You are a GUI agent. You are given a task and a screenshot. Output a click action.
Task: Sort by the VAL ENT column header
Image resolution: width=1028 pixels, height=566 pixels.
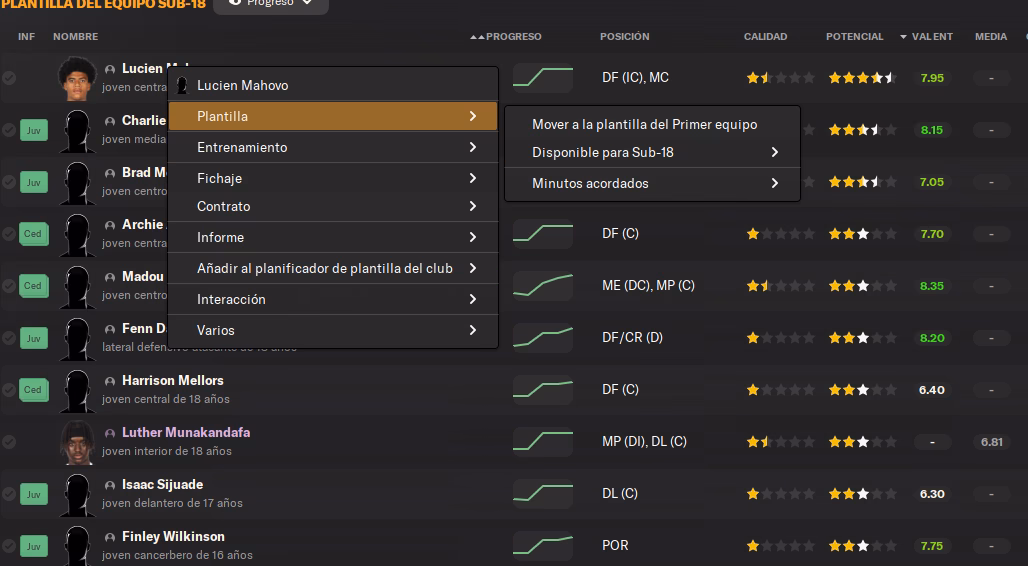coord(932,37)
